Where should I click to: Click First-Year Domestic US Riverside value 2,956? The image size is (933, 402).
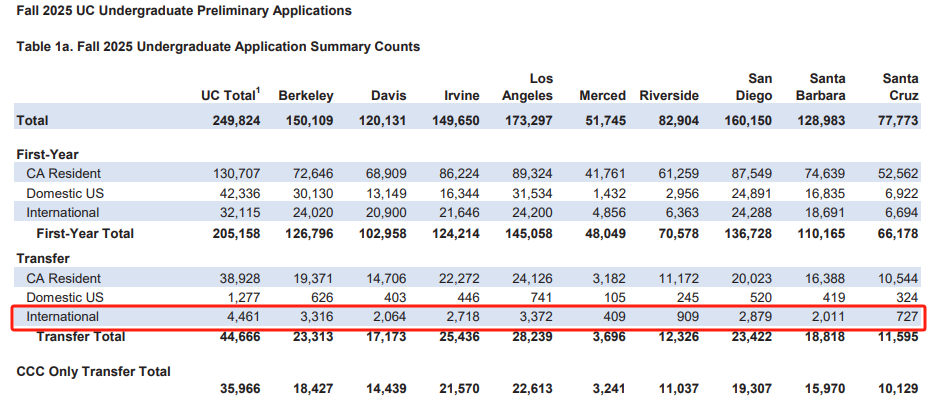[682, 193]
